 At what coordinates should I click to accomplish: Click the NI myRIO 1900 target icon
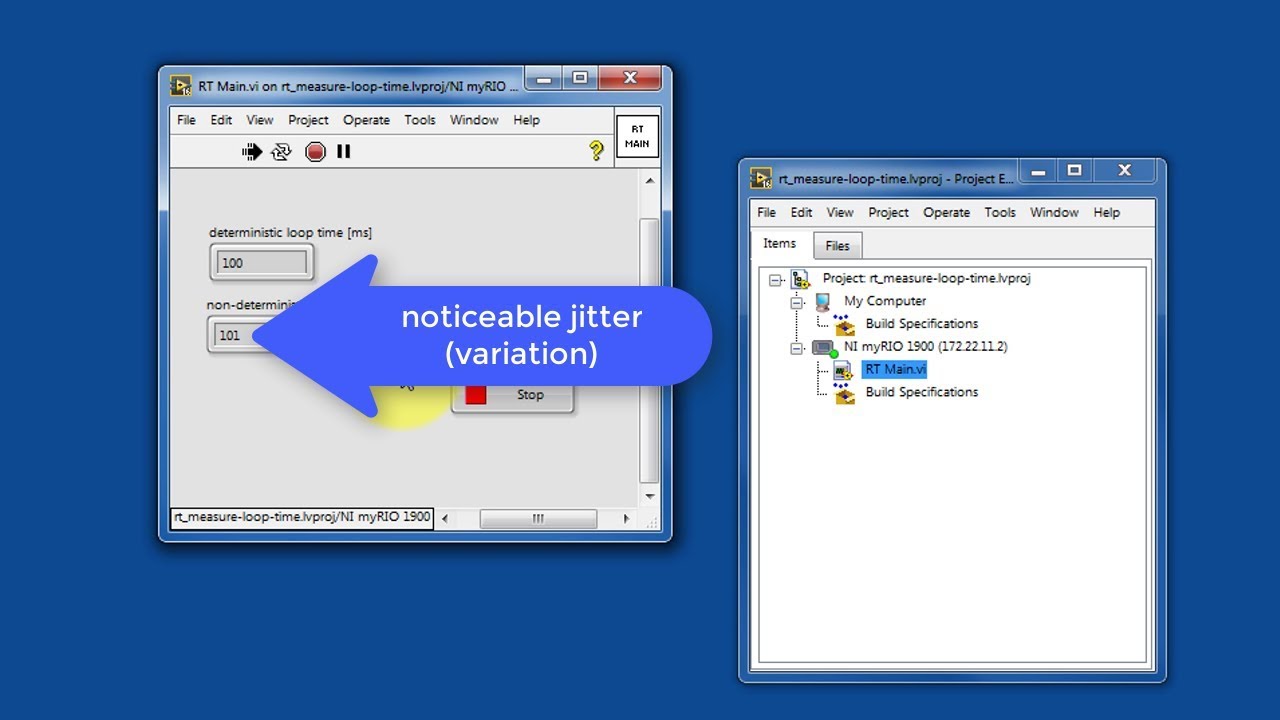pyautogui.click(x=824, y=348)
